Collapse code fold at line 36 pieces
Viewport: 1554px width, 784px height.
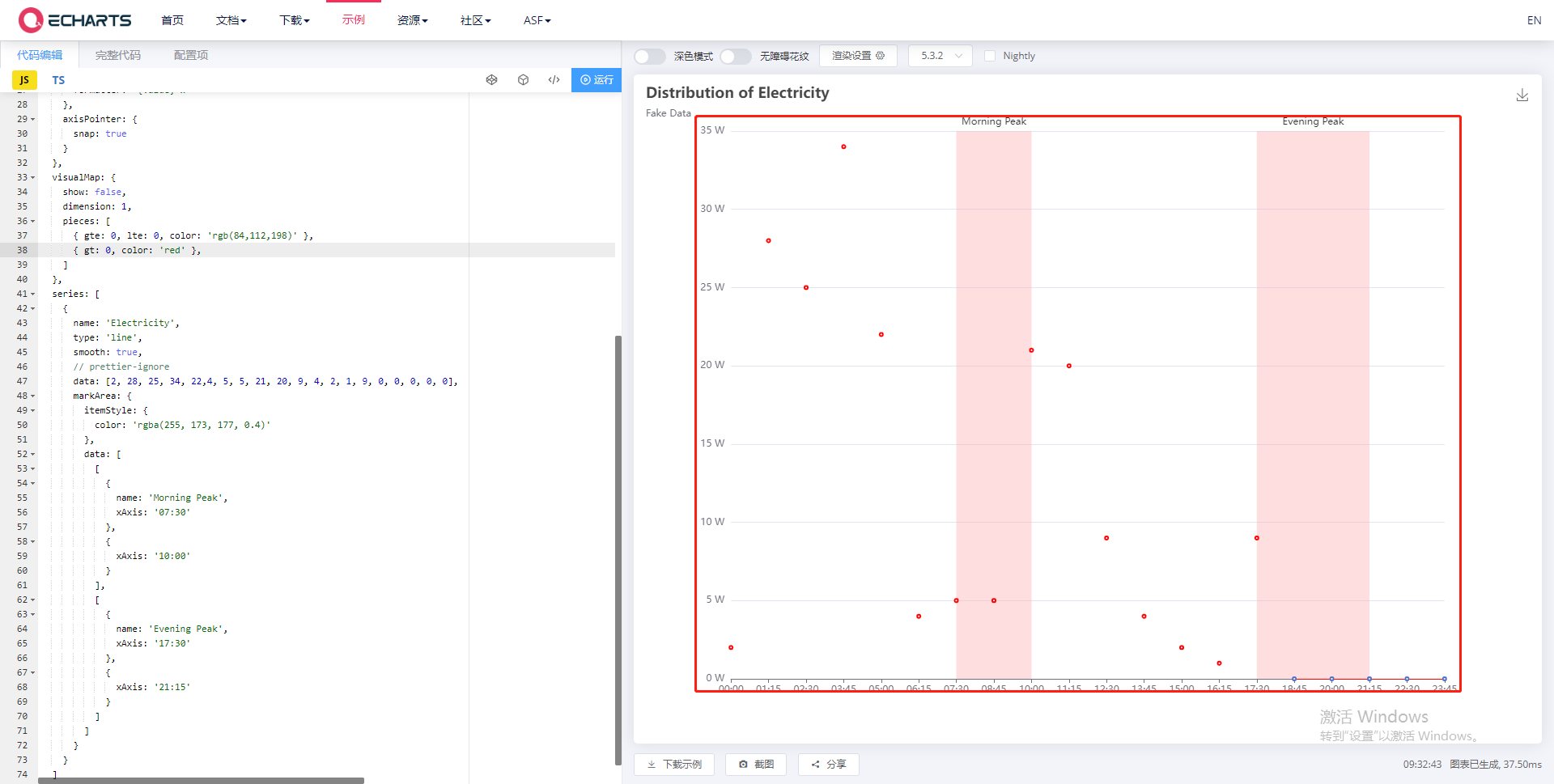[x=33, y=221]
